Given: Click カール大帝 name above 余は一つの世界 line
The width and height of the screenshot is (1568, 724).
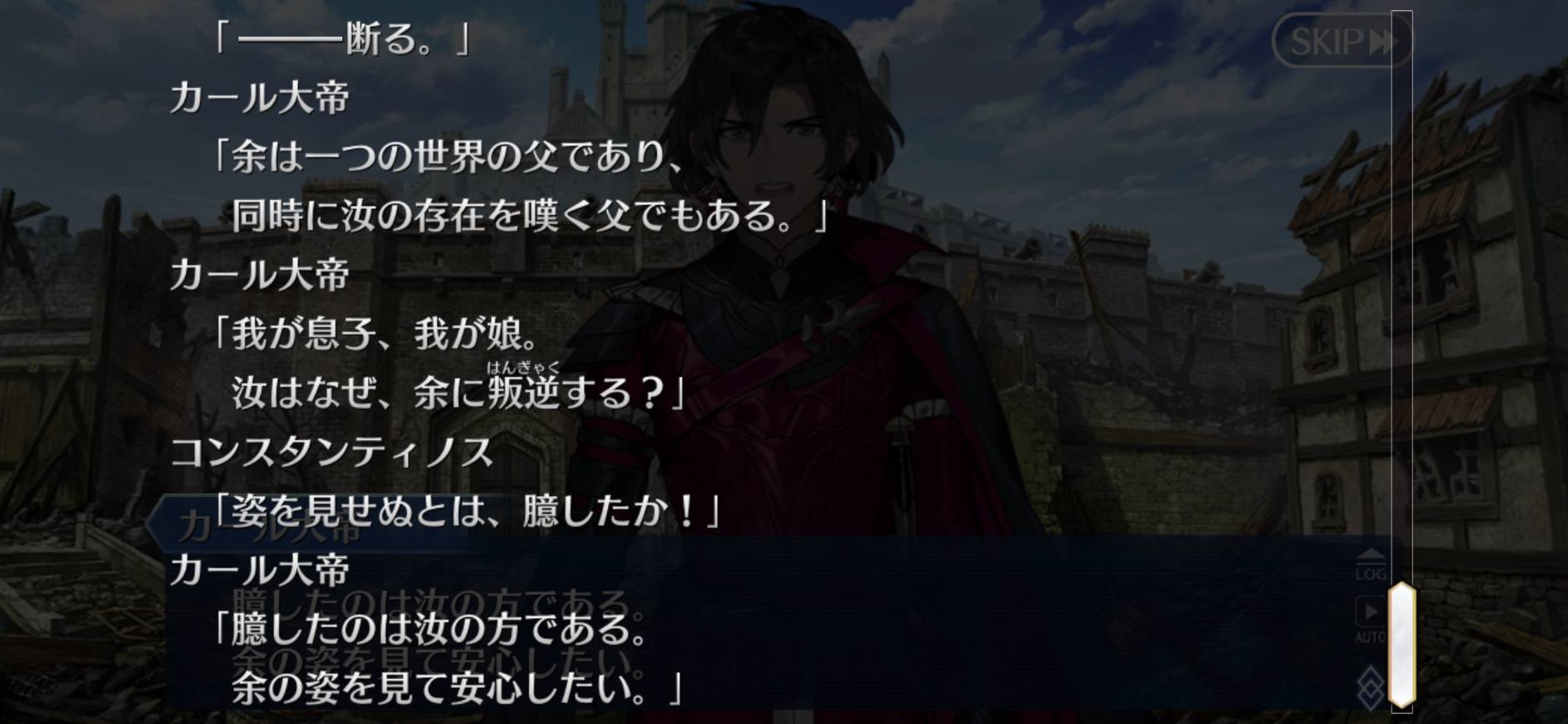Looking at the screenshot, I should [259, 97].
